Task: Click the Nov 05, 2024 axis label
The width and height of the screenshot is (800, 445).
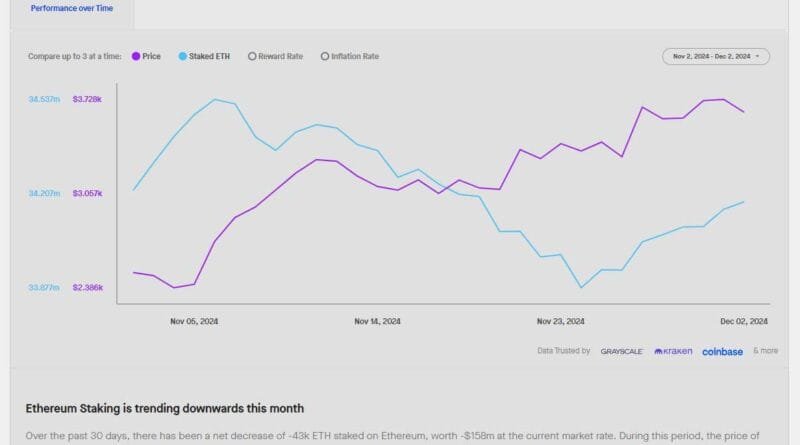Action: pos(194,321)
